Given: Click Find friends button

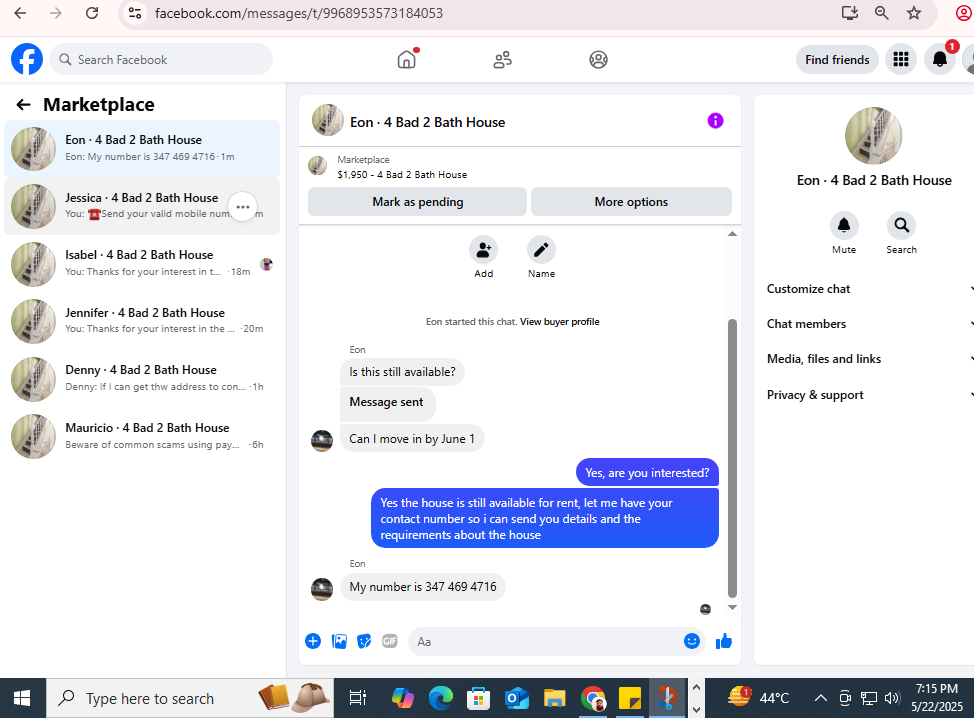Looking at the screenshot, I should click(x=837, y=60).
